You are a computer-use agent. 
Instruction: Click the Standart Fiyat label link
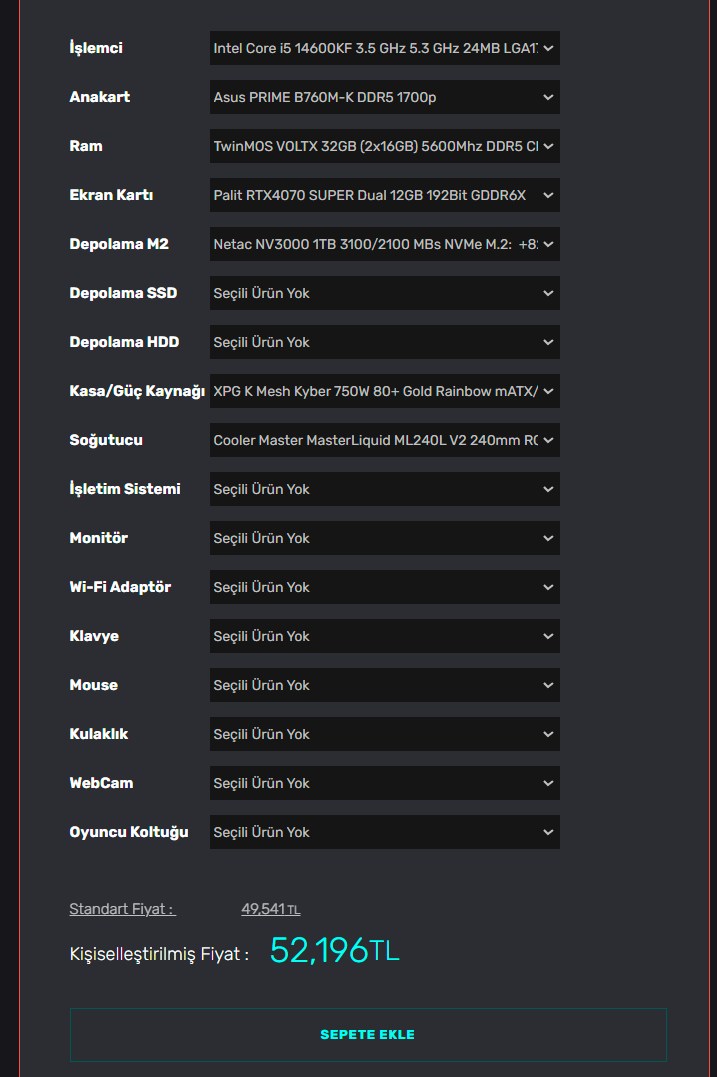pyautogui.click(x=121, y=909)
